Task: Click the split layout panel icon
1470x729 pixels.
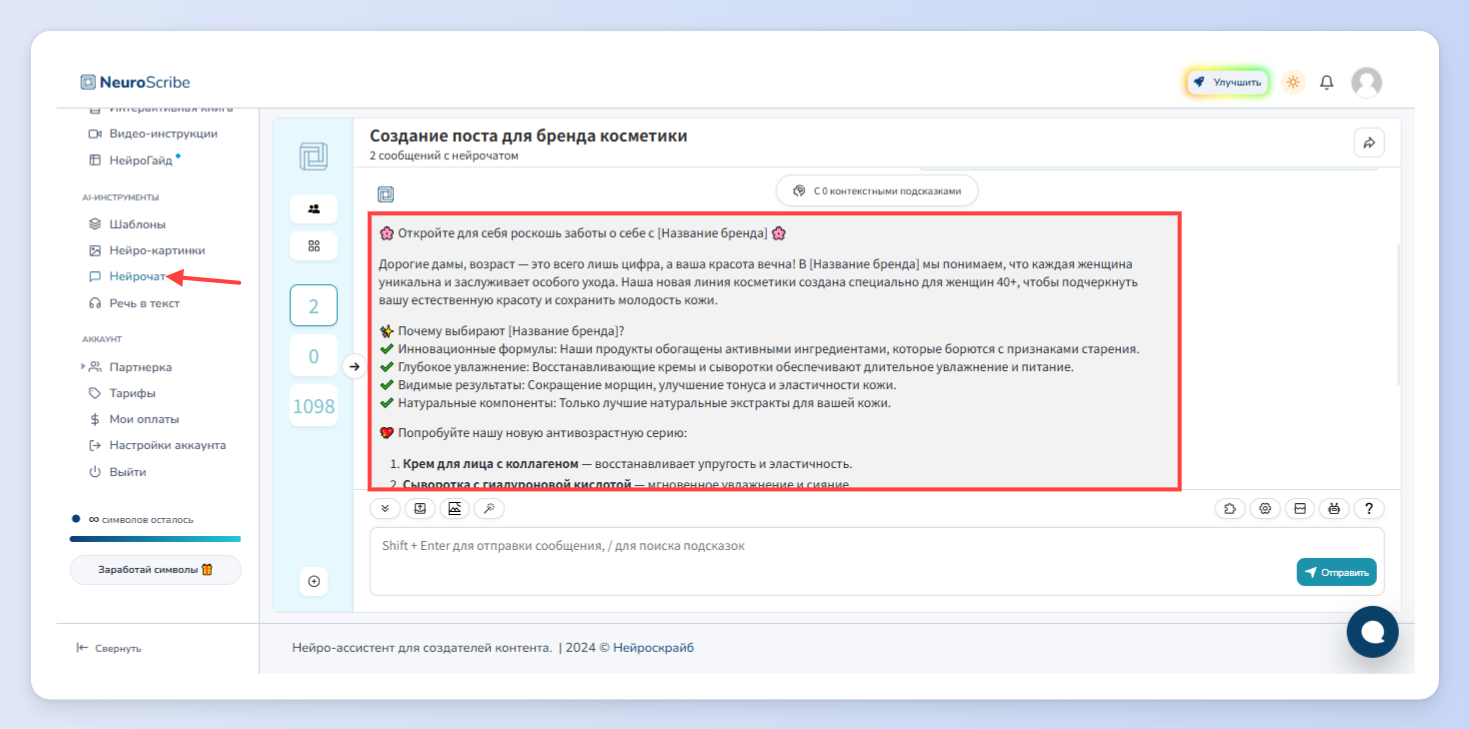Action: click(1300, 508)
